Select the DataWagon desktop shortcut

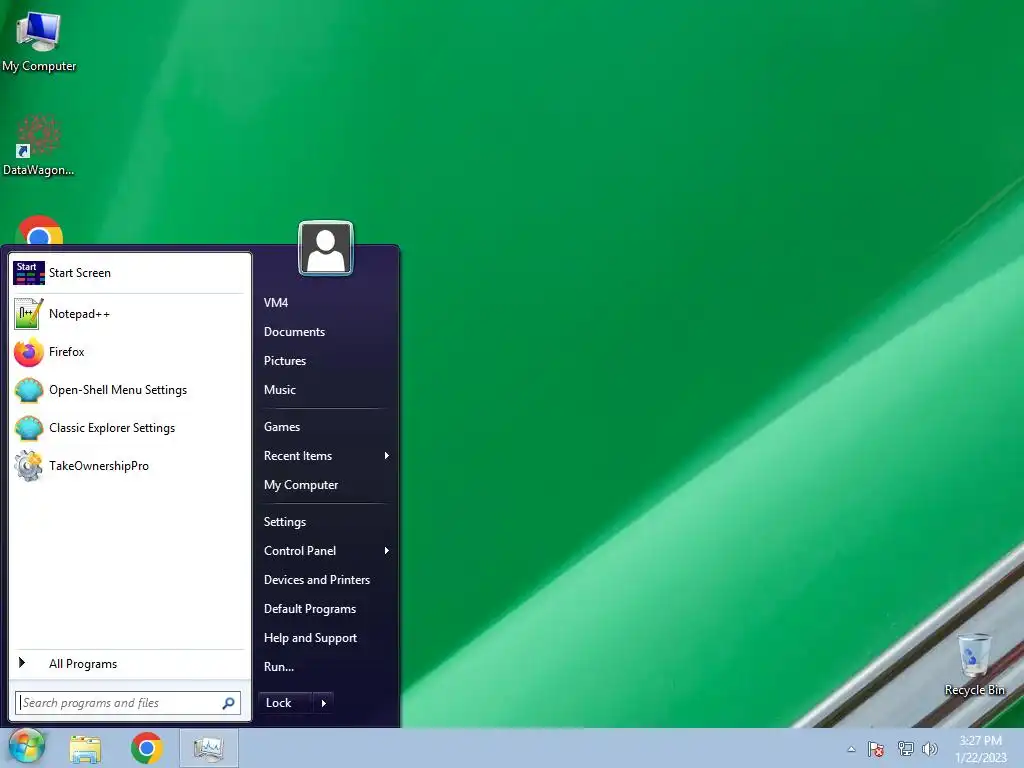[39, 146]
